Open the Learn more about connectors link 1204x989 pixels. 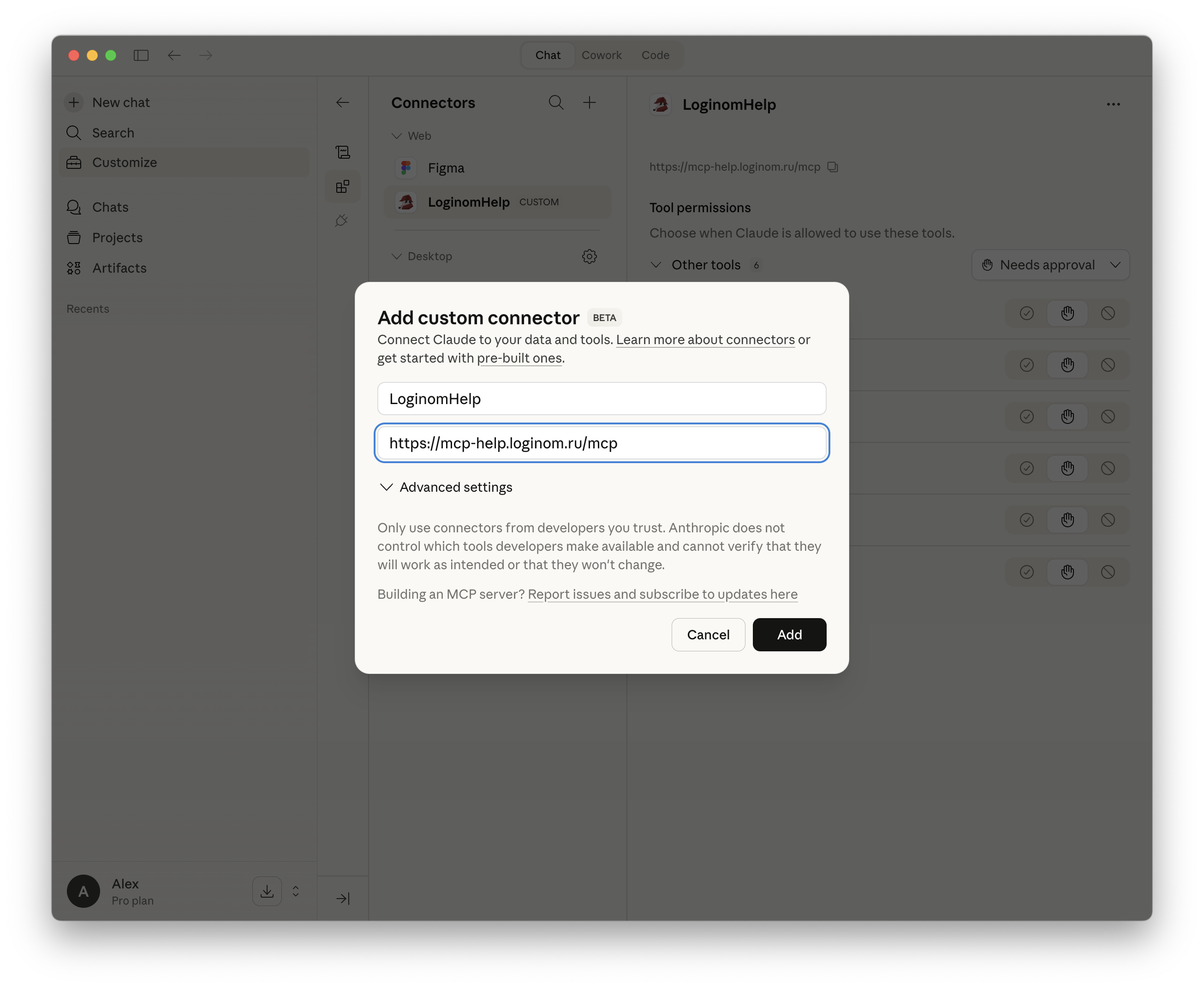click(705, 340)
